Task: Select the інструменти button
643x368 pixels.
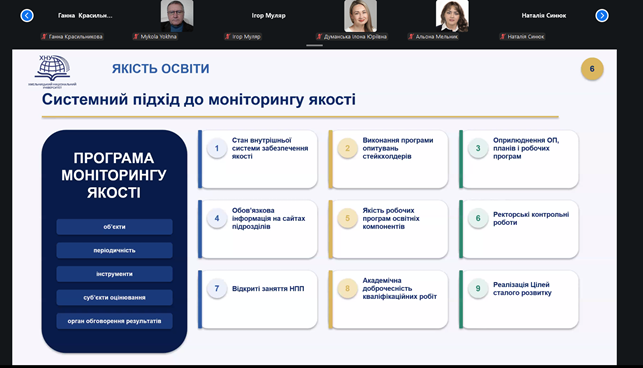Action: pos(114,274)
